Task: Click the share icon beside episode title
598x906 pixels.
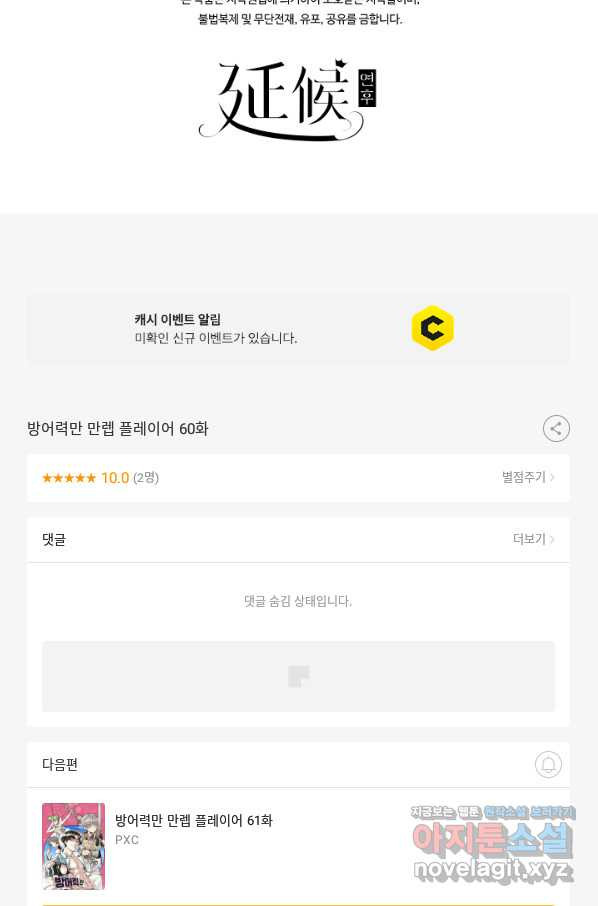Action: tap(556, 429)
